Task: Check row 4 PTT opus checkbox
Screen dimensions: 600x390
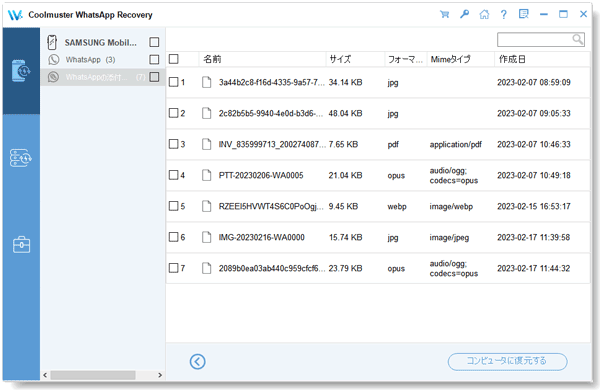Action: pos(174,175)
